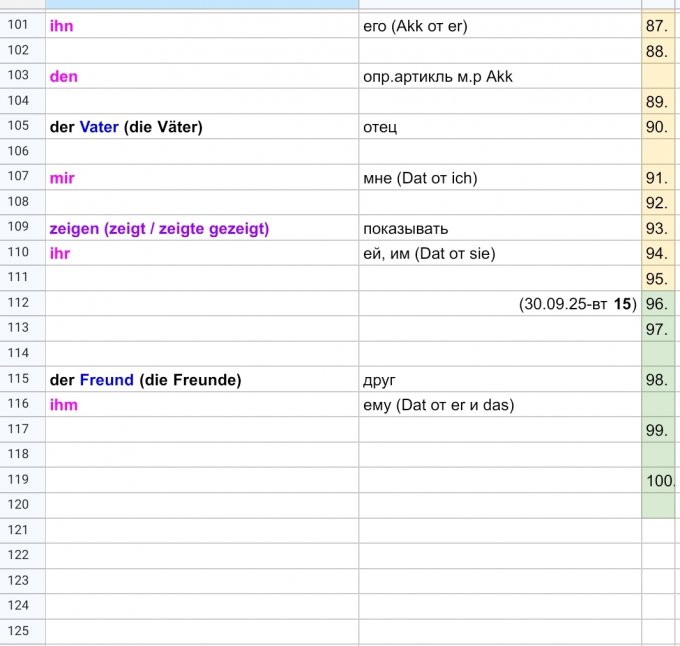Select row header 105

coord(18,127)
